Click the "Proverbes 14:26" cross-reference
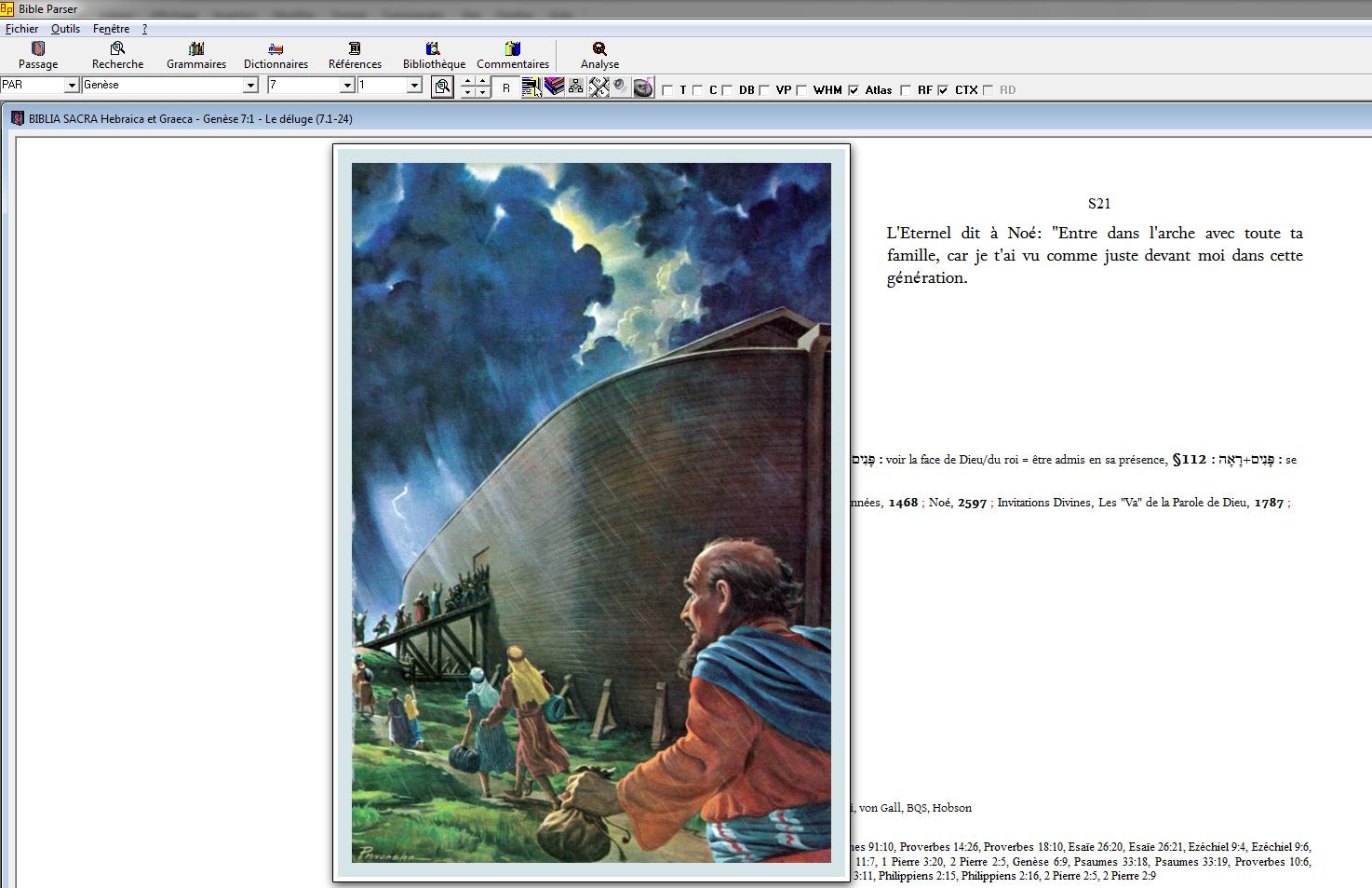1372x888 pixels. 938,847
